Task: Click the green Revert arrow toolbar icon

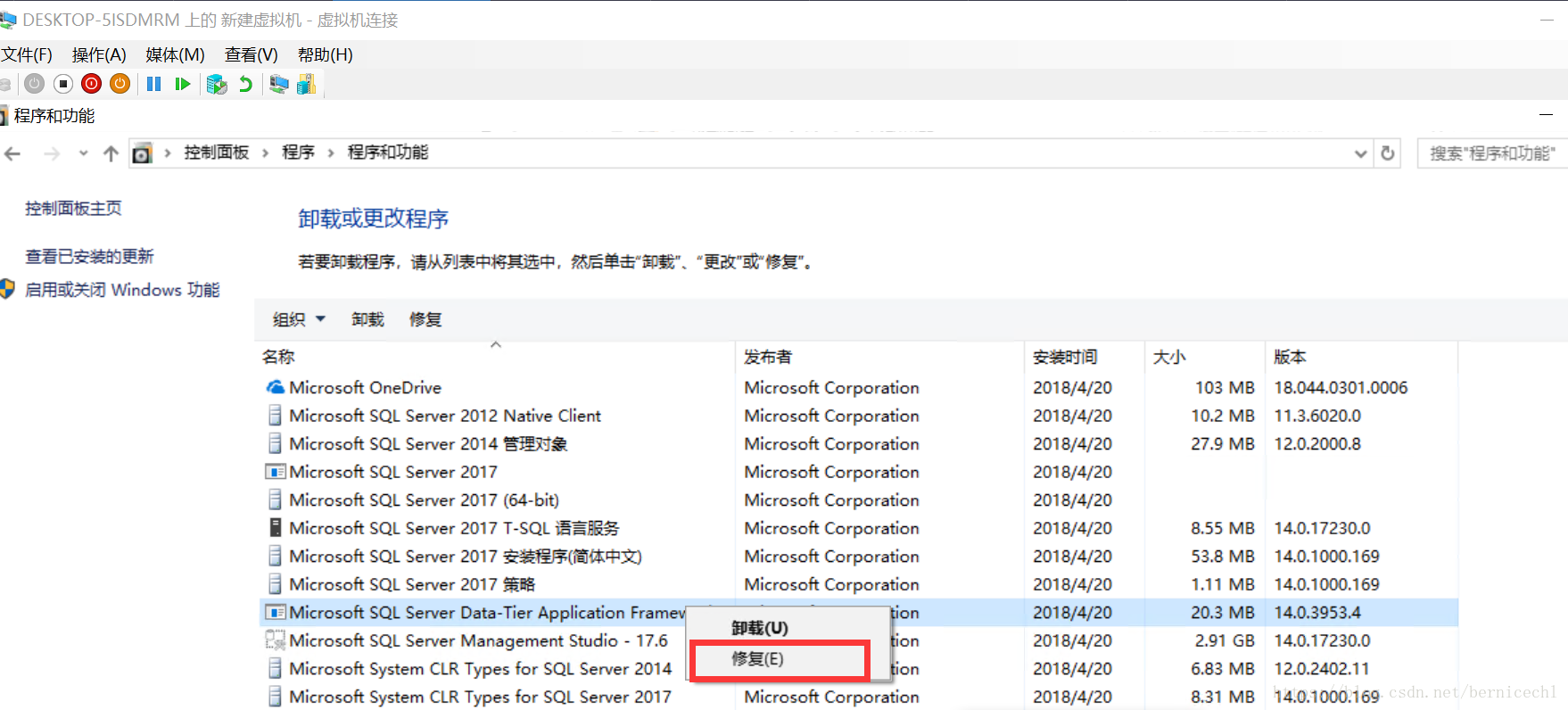Action: pyautogui.click(x=245, y=84)
